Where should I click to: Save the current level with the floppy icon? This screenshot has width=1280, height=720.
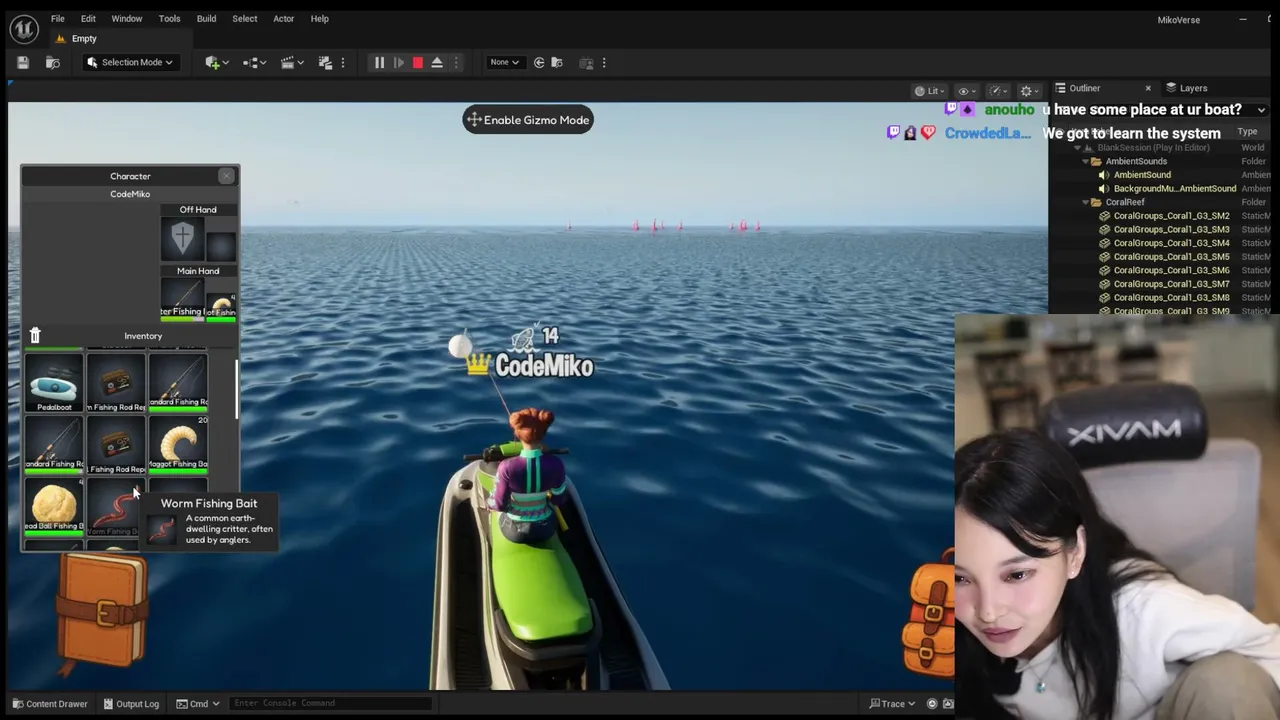[x=24, y=63]
